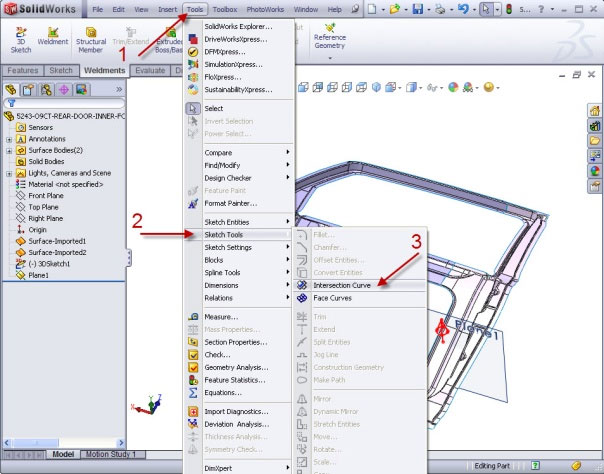Expand Lights, Cameras and Scene node
The height and width of the screenshot is (474, 604).
click(9, 174)
